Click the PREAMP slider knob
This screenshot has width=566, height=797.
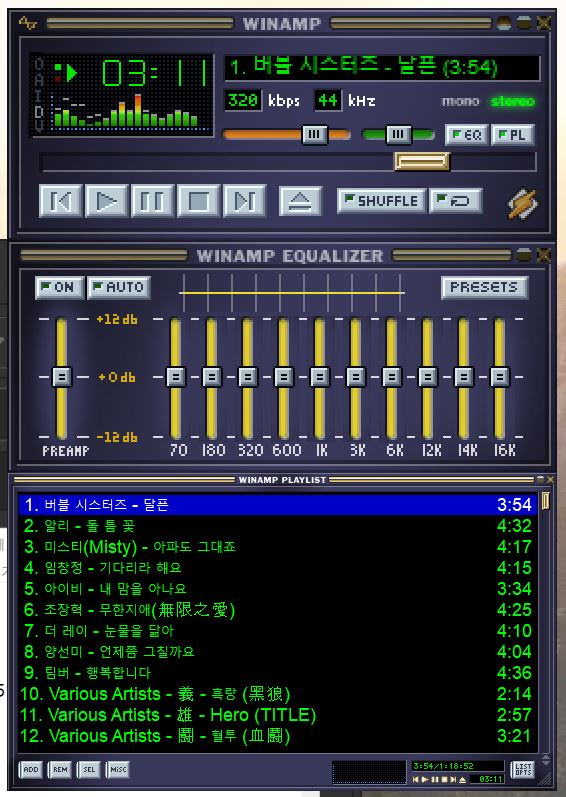(x=62, y=377)
